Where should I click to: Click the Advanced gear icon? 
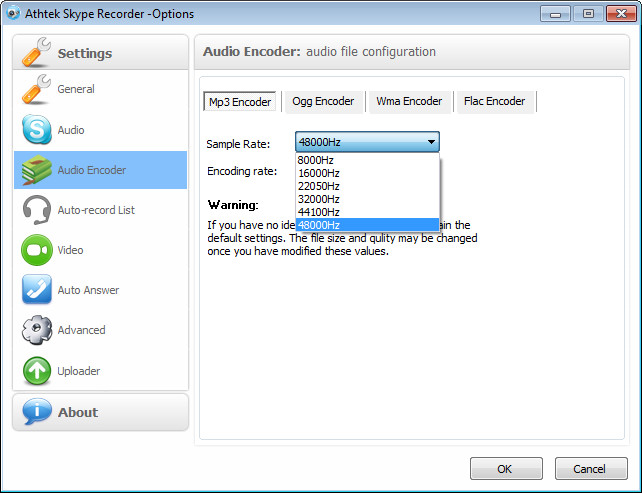(x=37, y=330)
